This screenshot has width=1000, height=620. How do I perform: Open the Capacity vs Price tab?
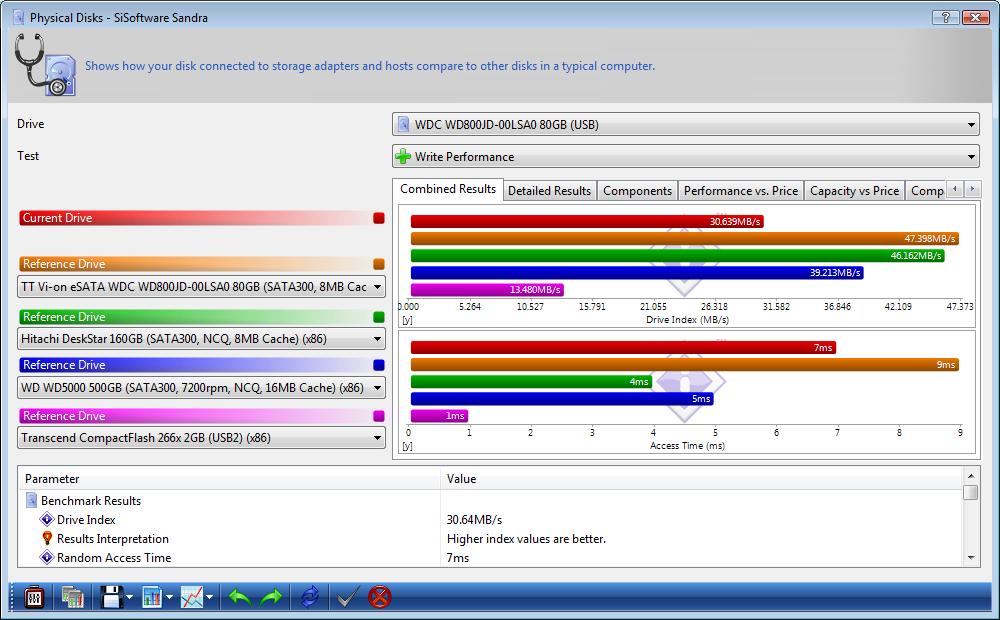854,191
